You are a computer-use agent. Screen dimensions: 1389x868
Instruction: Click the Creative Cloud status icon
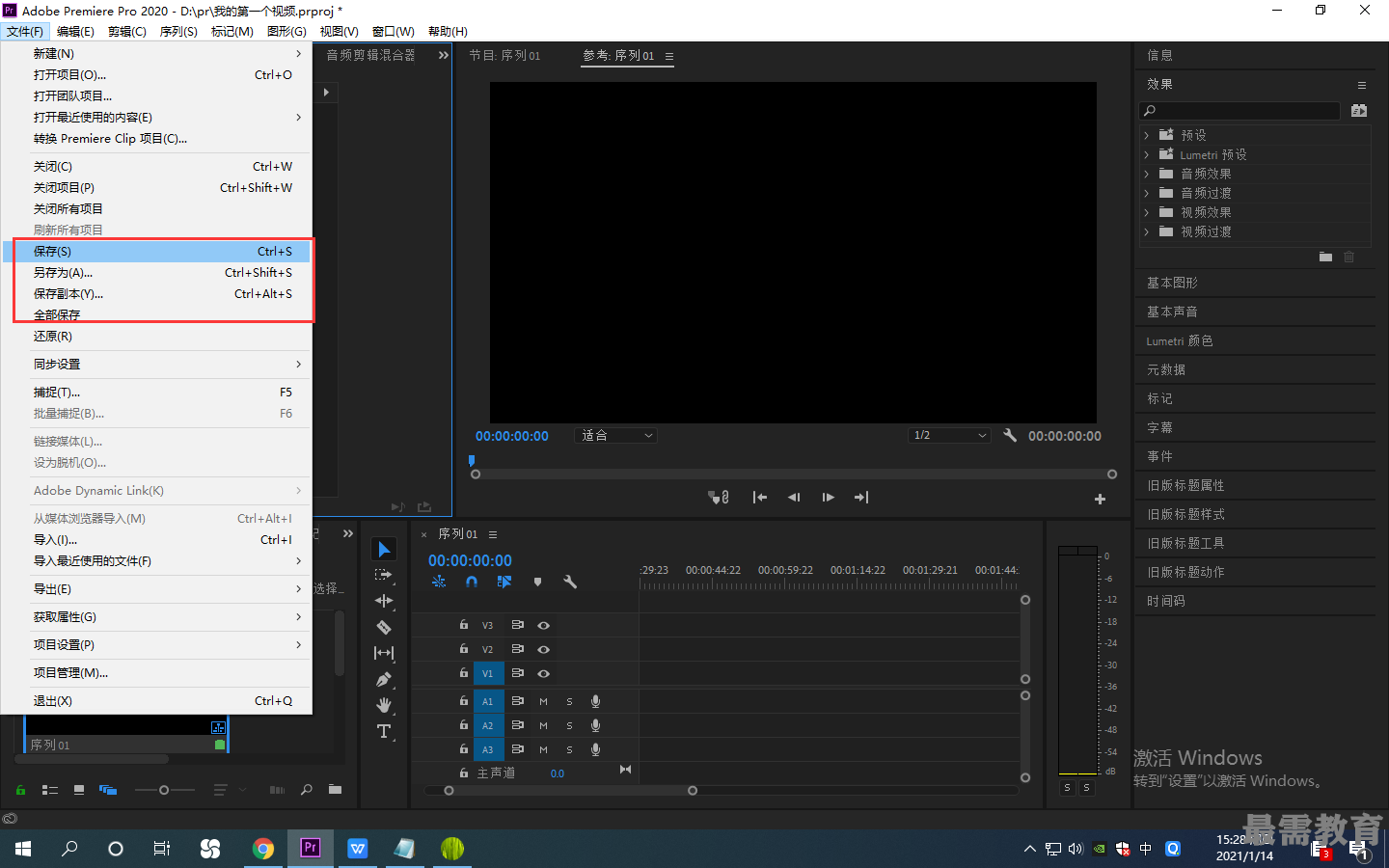click(10, 819)
